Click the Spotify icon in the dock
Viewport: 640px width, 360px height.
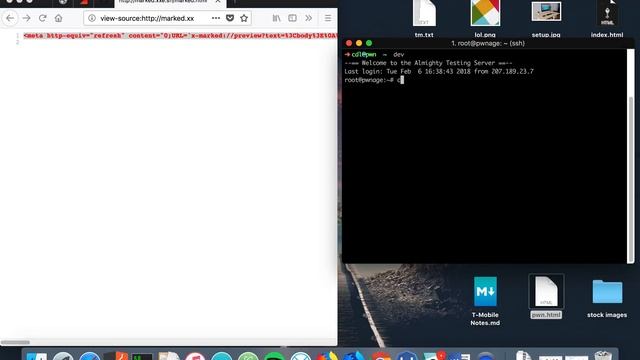pos(275,356)
